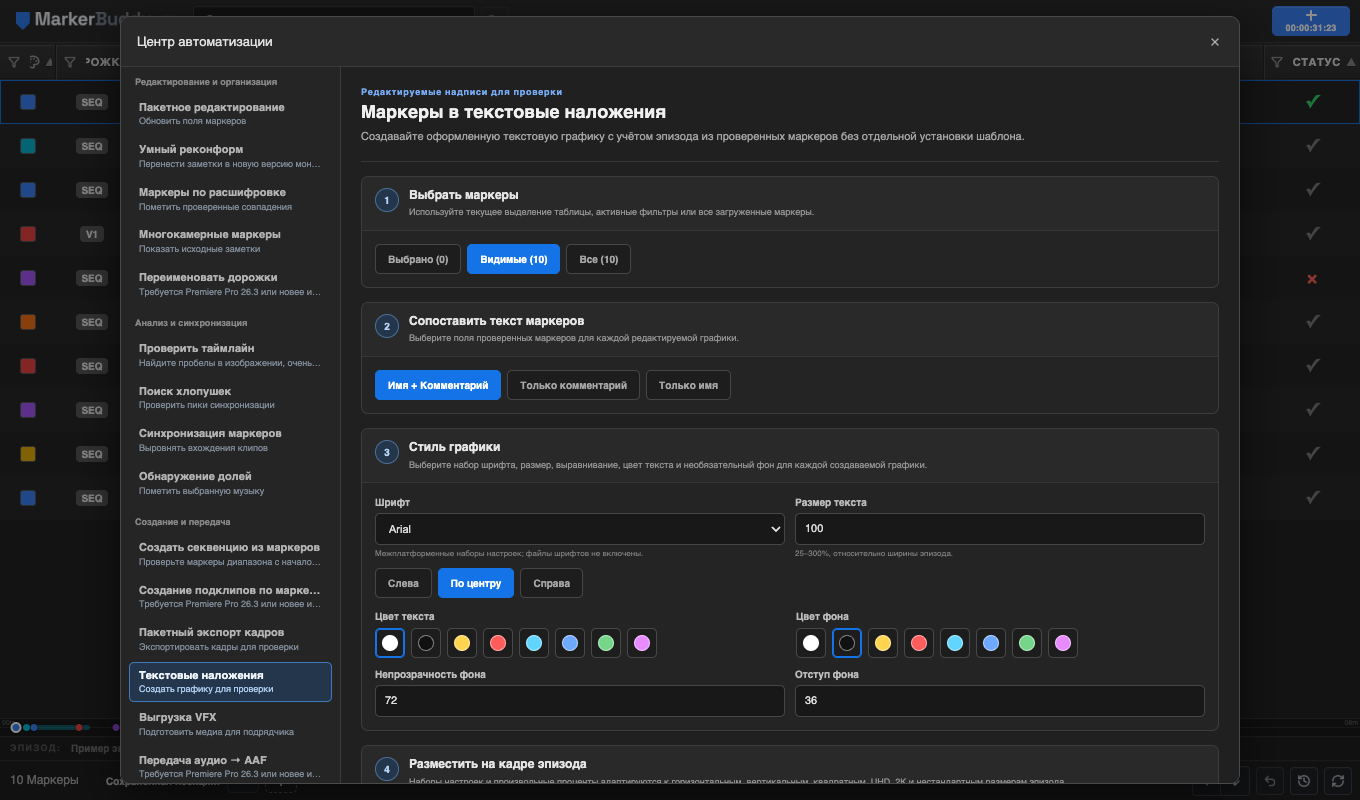This screenshot has height=800, width=1360.
Task: Refresh markers using the circular arrows icon
Action: point(1336,781)
